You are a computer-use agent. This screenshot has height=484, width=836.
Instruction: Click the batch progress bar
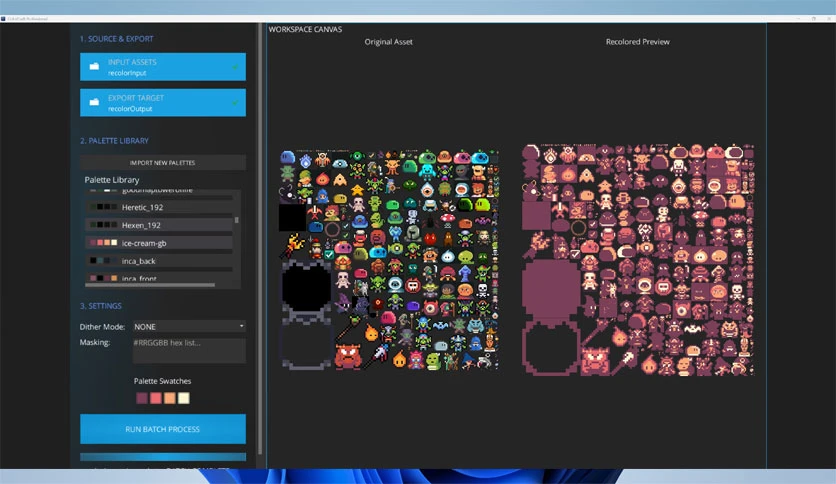pyautogui.click(x=163, y=457)
